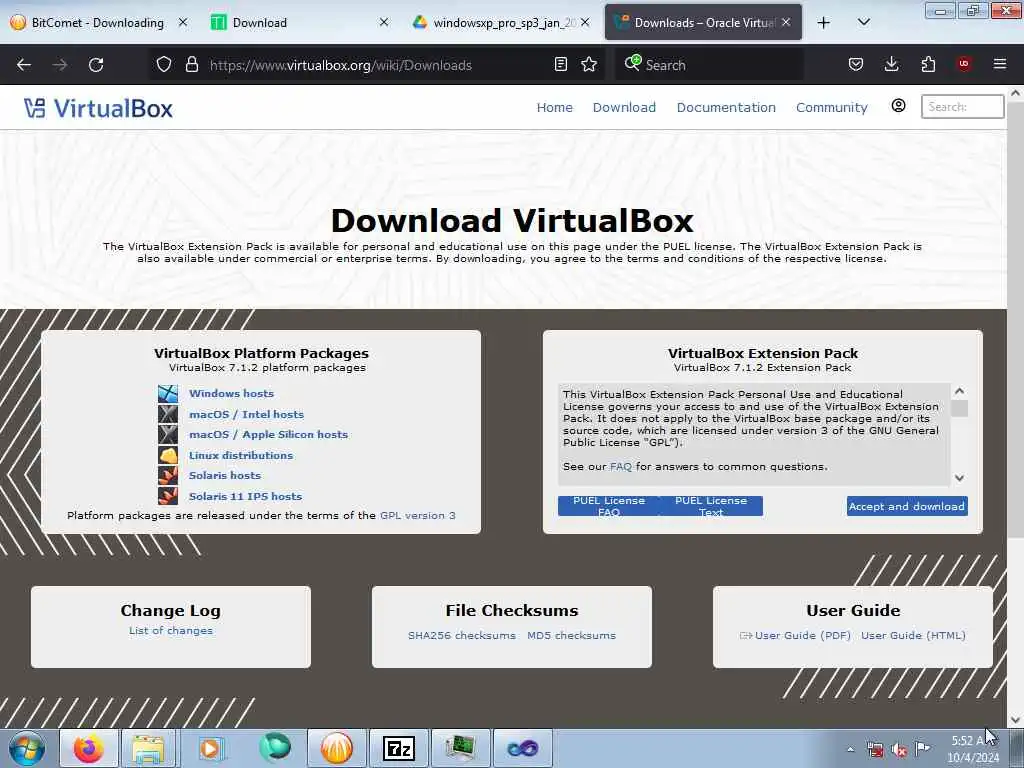
Task: Open the User Guide (HTML) link
Action: (x=913, y=635)
